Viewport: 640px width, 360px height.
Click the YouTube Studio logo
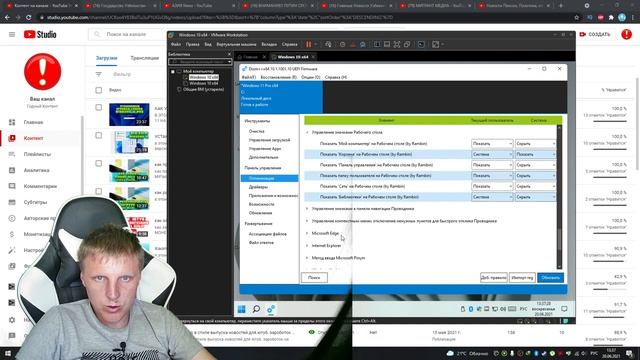point(40,35)
